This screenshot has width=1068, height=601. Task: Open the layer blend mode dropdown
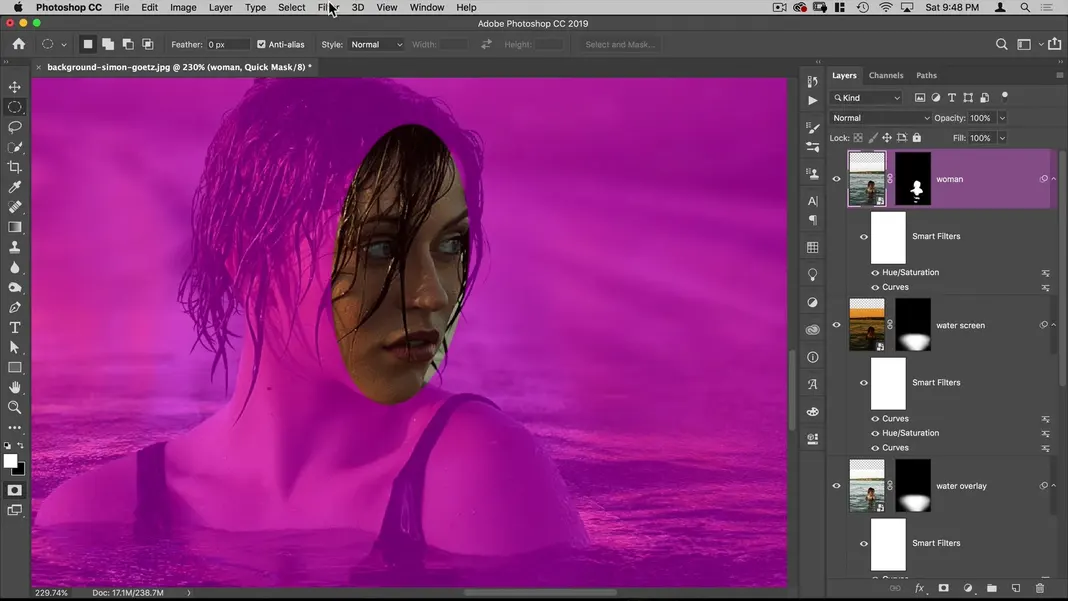click(880, 118)
